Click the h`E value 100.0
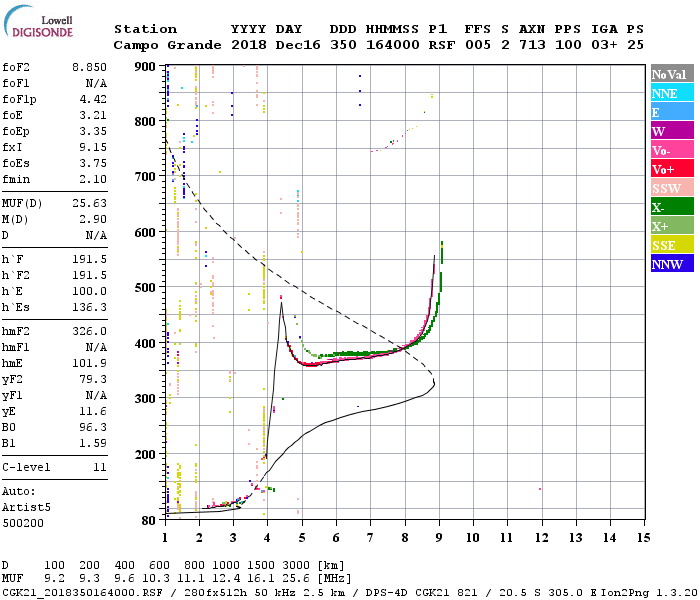The height and width of the screenshot is (600, 700). point(90,292)
